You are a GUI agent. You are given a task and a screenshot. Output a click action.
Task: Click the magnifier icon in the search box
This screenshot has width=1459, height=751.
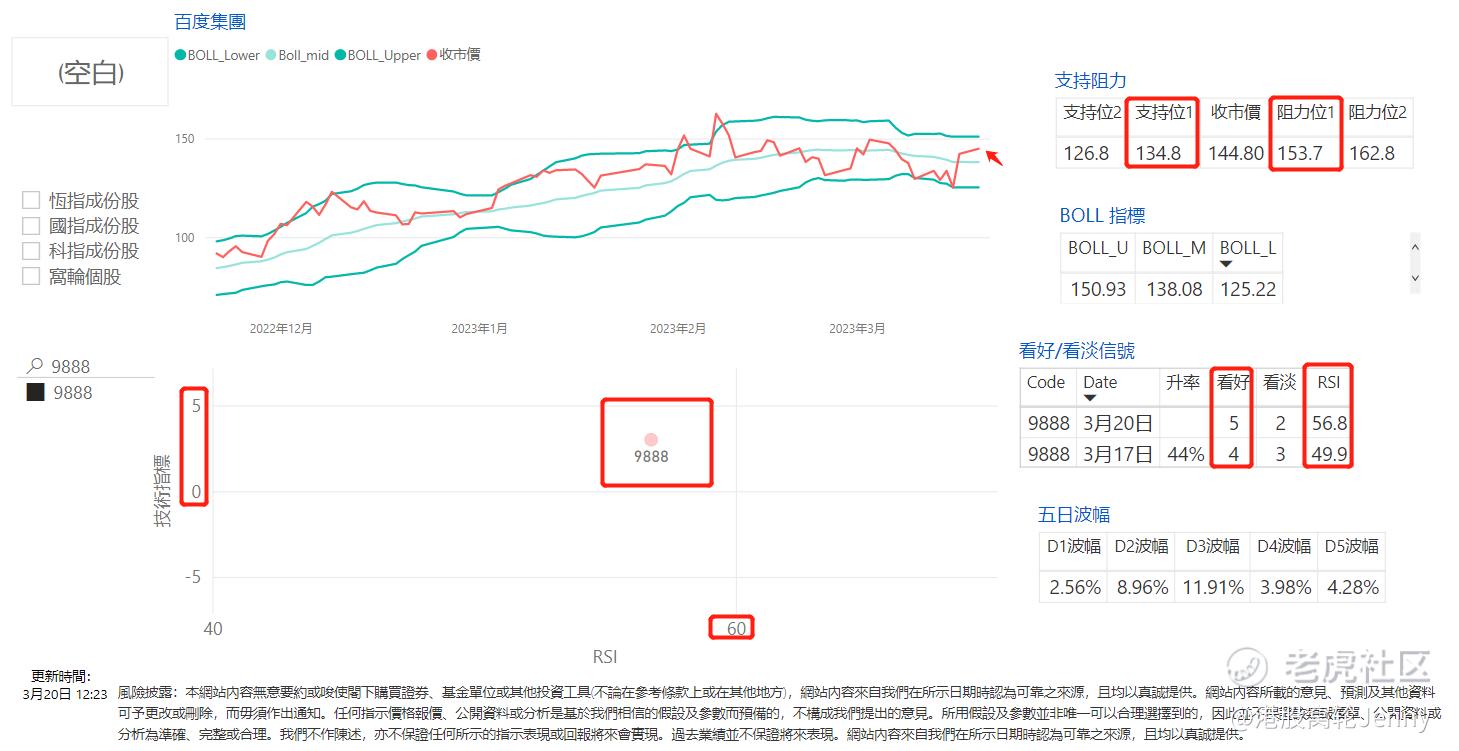click(35, 366)
